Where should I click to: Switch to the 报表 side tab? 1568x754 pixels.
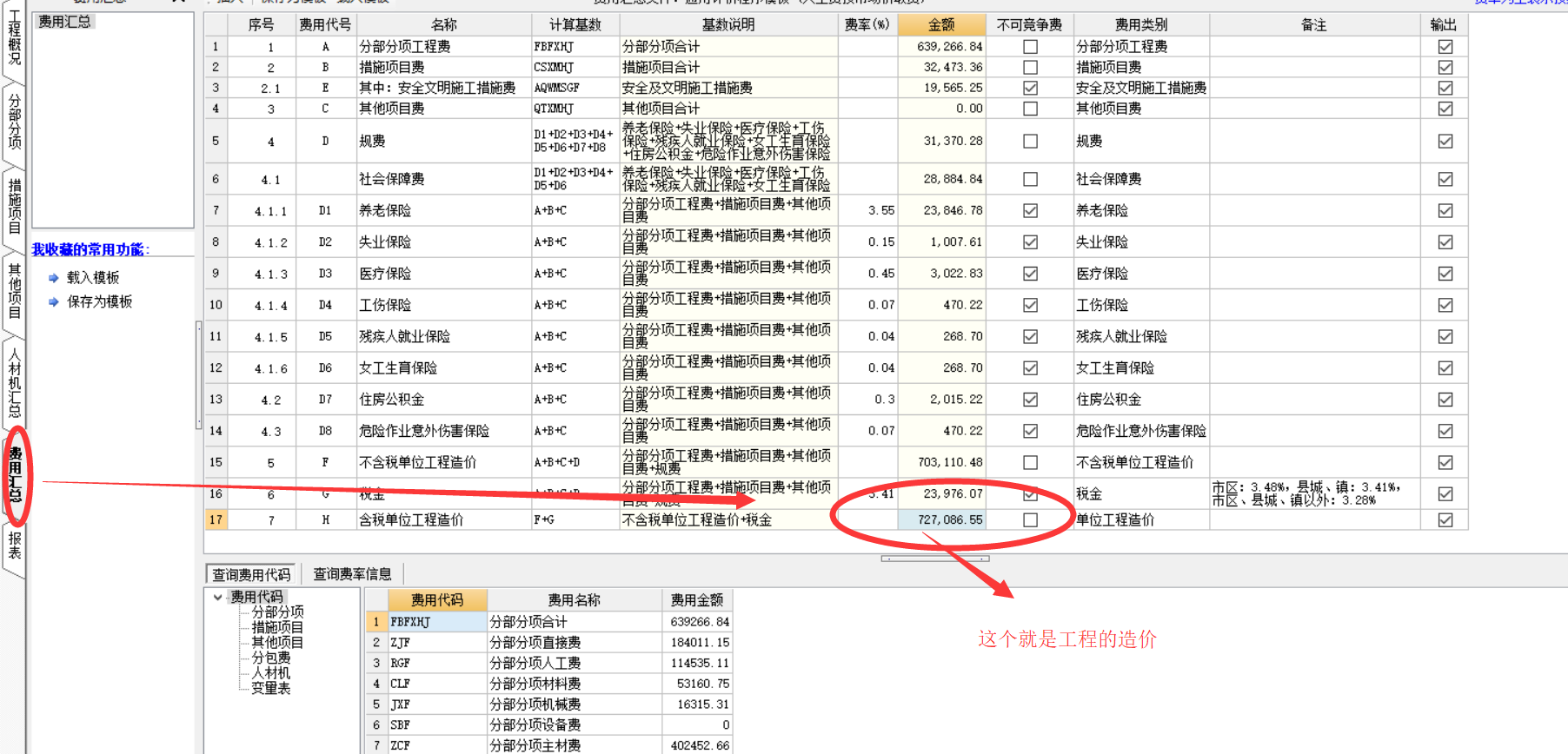click(x=14, y=546)
